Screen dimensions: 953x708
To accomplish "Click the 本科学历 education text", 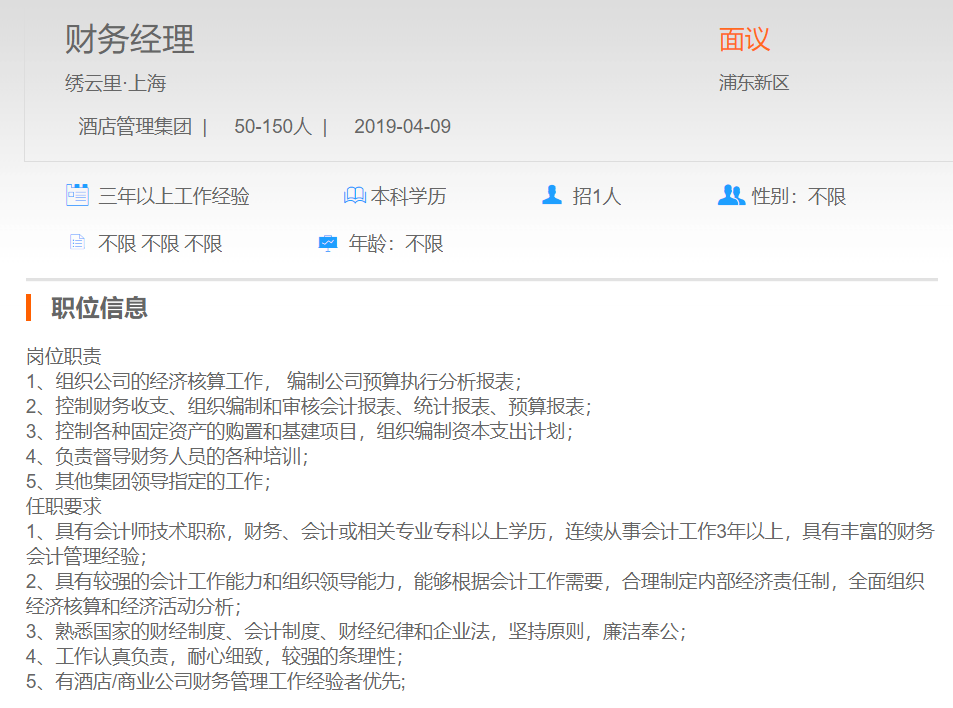I will point(408,197).
